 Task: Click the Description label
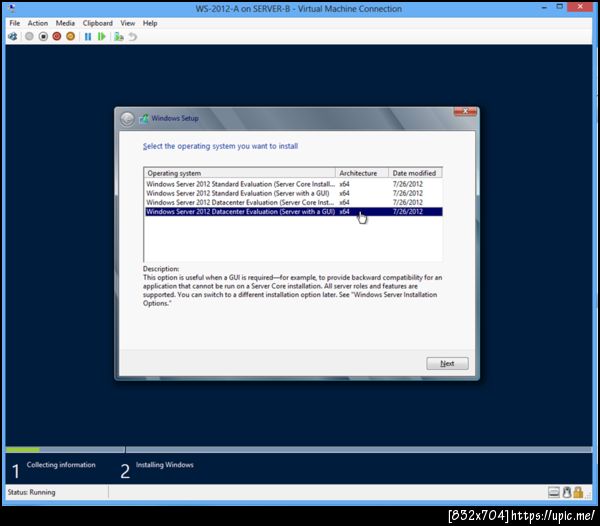point(161,269)
